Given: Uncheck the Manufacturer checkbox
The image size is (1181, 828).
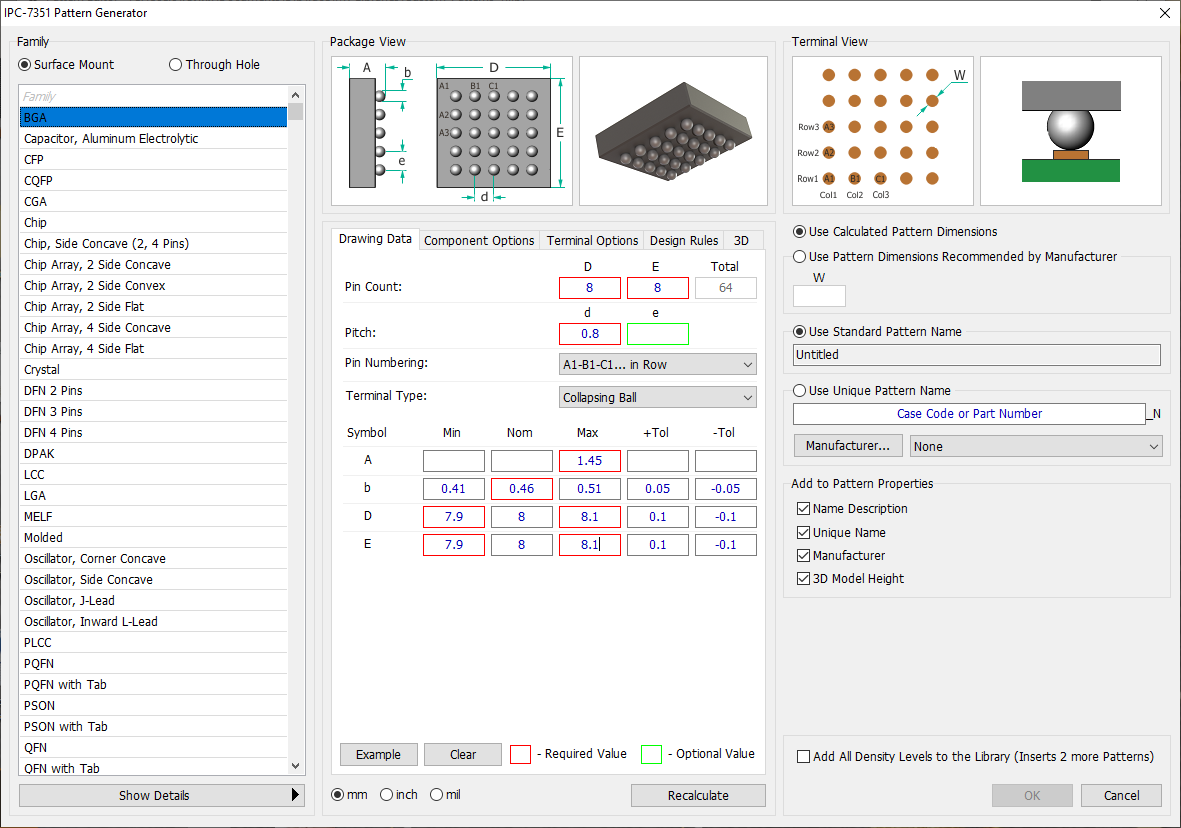Looking at the screenshot, I should pos(804,555).
